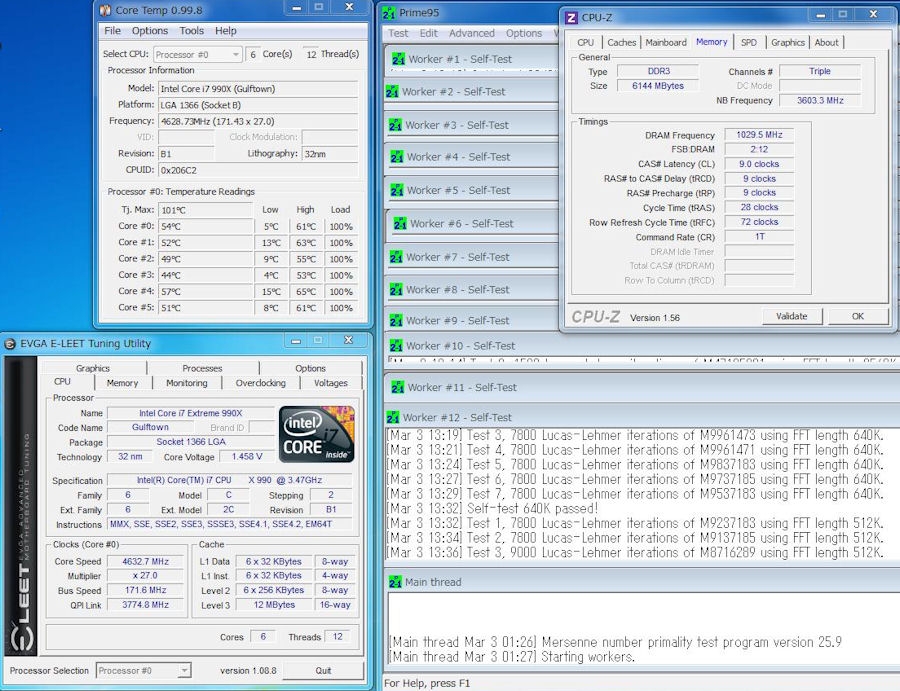Click the Worker #12 Self-Test window icon
The height and width of the screenshot is (691, 900).
pyautogui.click(x=395, y=417)
